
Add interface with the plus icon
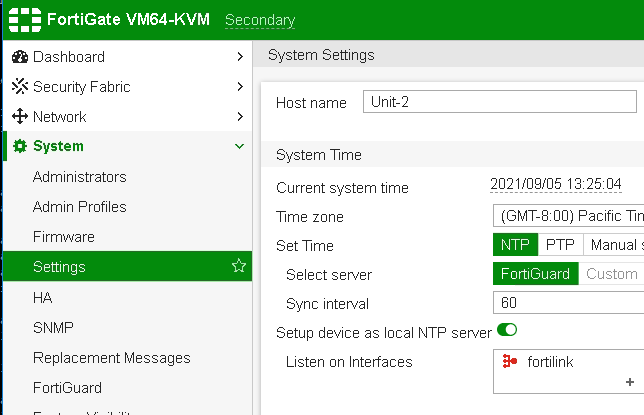[x=630, y=382]
